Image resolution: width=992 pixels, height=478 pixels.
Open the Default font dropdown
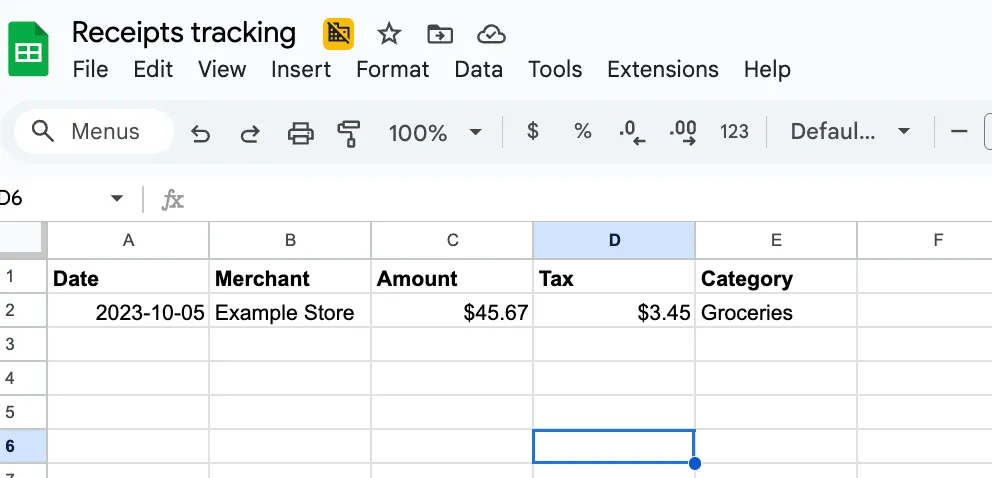[850, 132]
